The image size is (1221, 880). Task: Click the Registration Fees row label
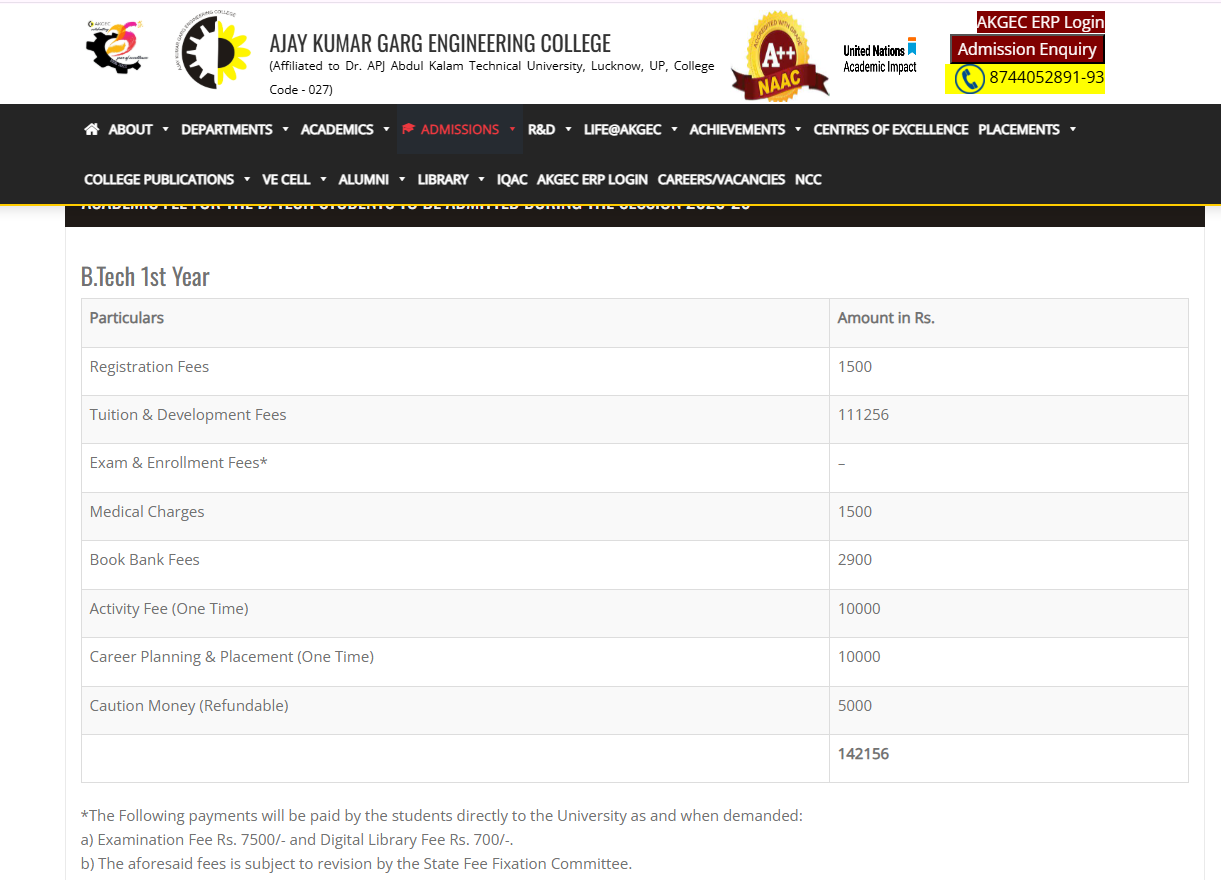click(x=149, y=367)
